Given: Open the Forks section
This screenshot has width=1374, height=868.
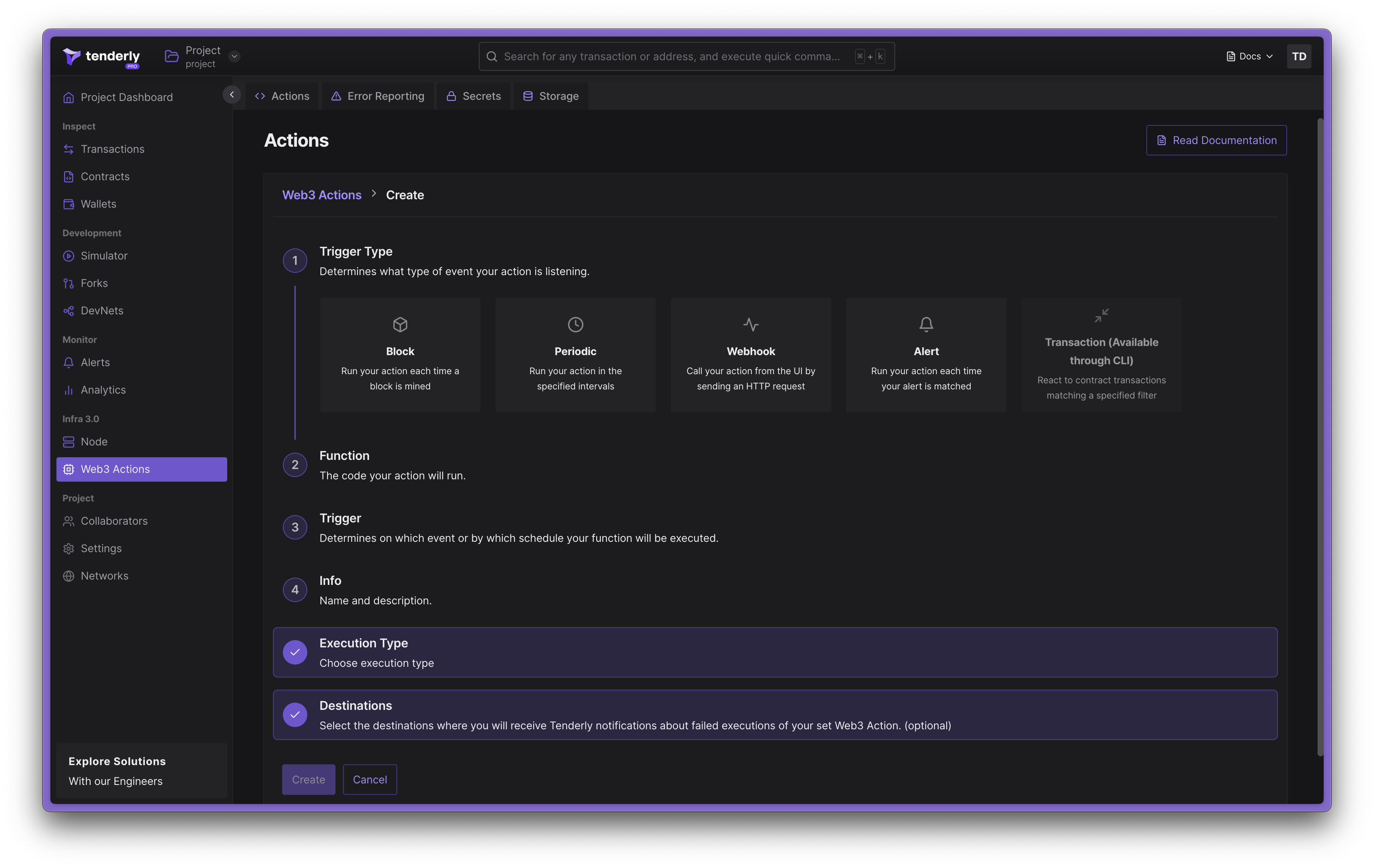Looking at the screenshot, I should [141, 283].
